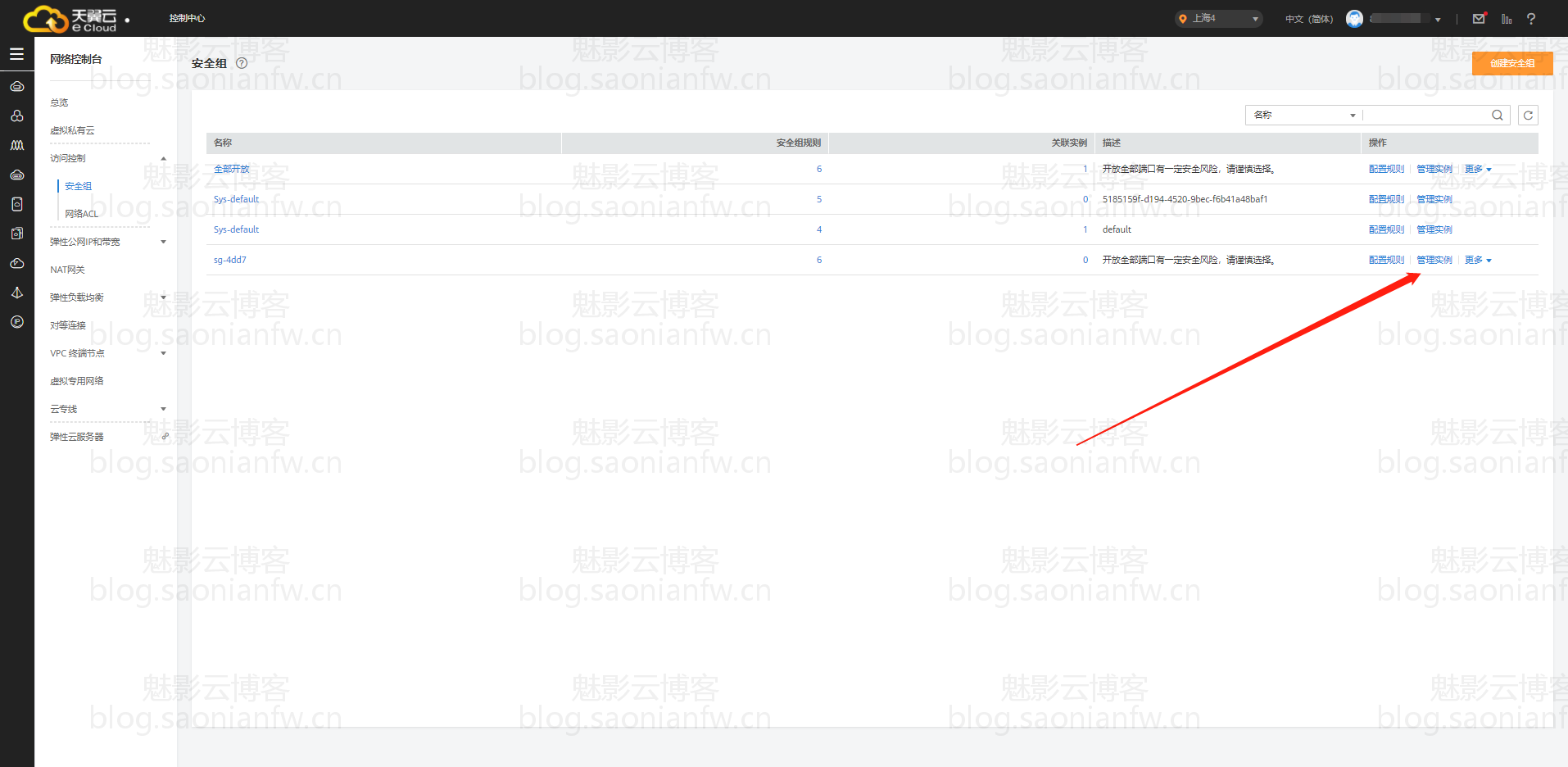Image resolution: width=1568 pixels, height=767 pixels.
Task: Open 总览 in the network console menu
Action: pos(59,102)
